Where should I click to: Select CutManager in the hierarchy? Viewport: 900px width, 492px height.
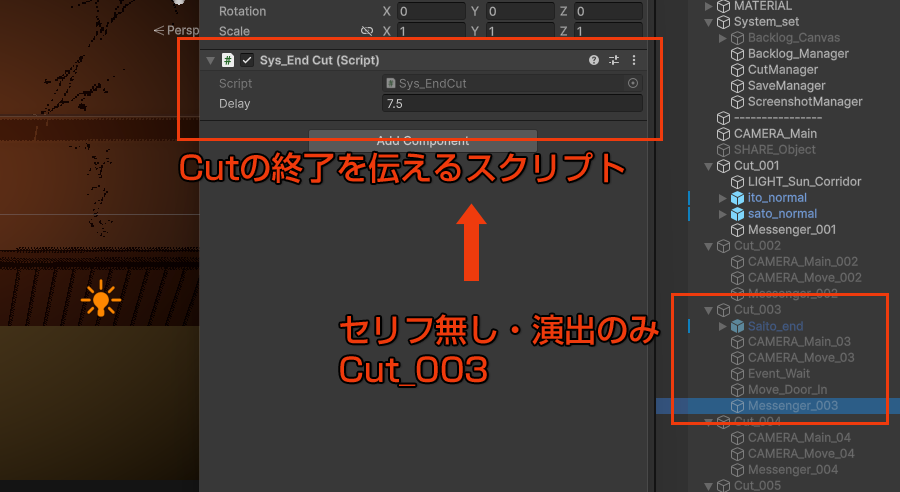[782, 70]
